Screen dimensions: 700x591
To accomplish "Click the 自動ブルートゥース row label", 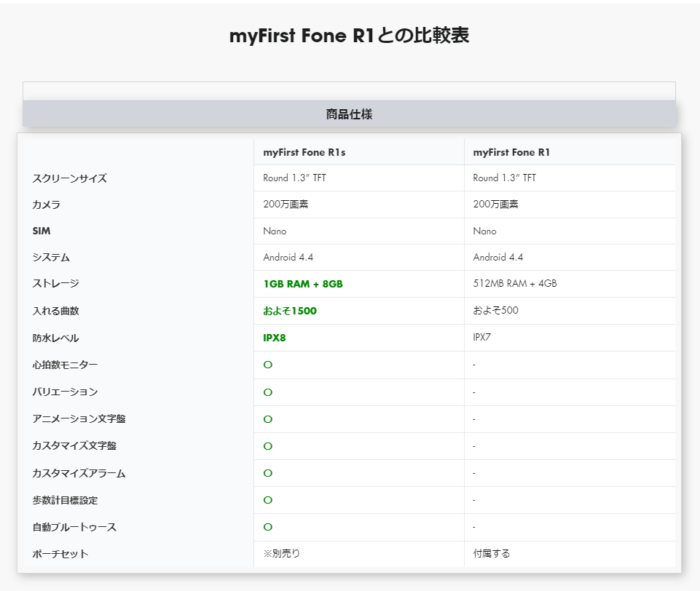I will coord(74,527).
